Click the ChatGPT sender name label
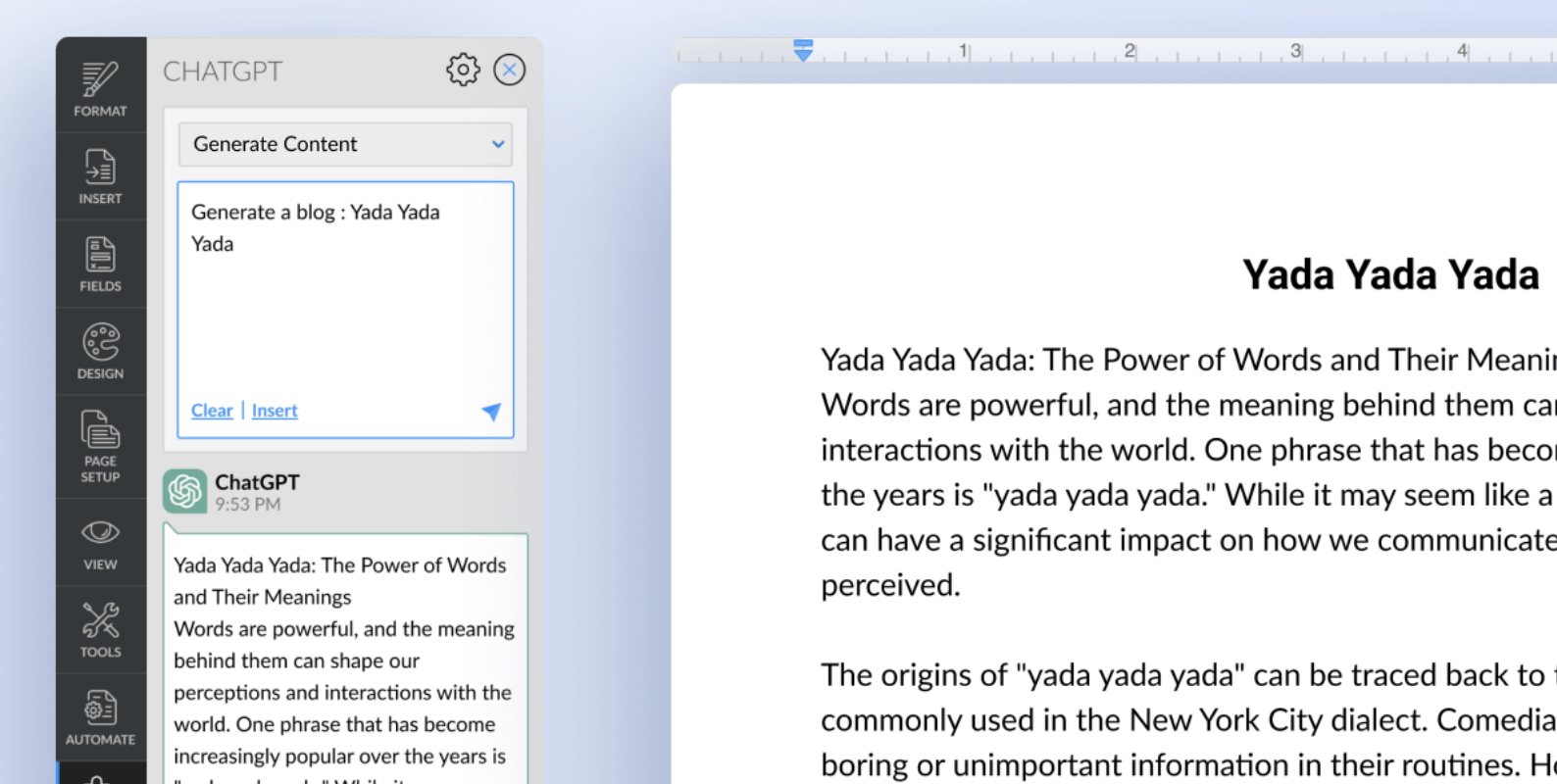Screen dimensions: 1557x784 coord(257,482)
